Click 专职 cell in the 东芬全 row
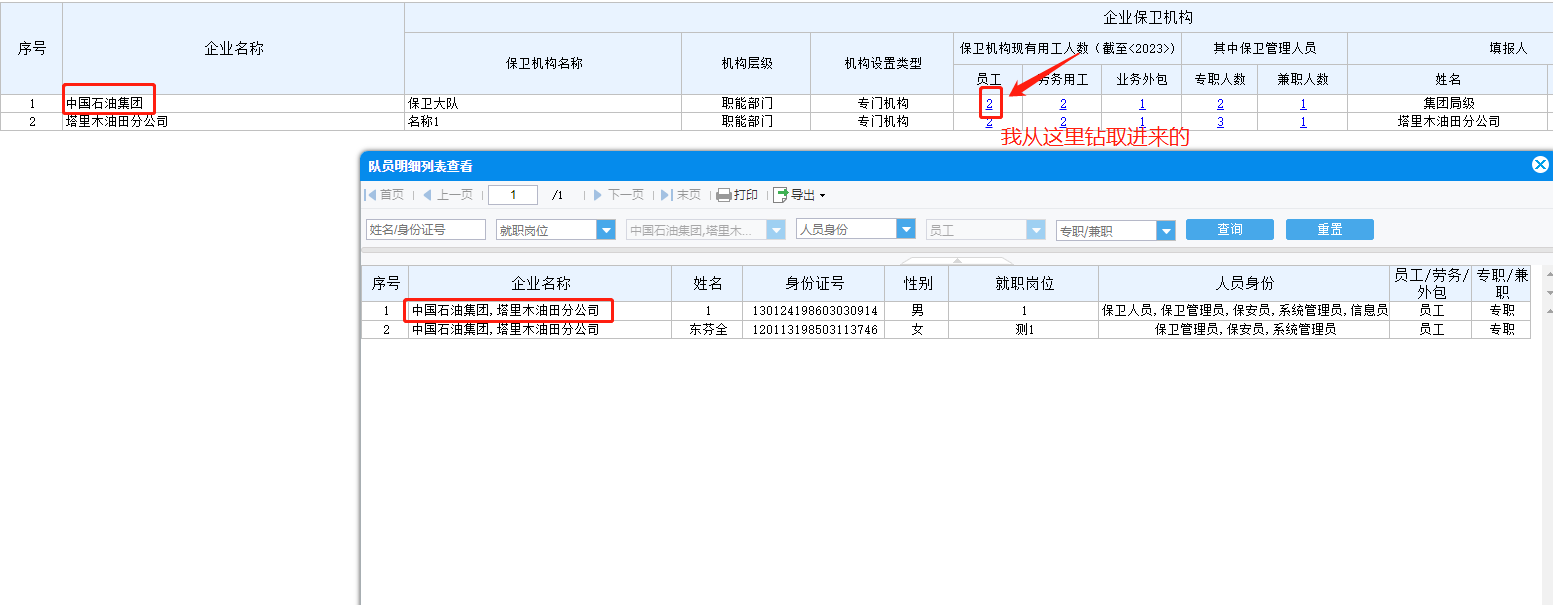 [1501, 329]
